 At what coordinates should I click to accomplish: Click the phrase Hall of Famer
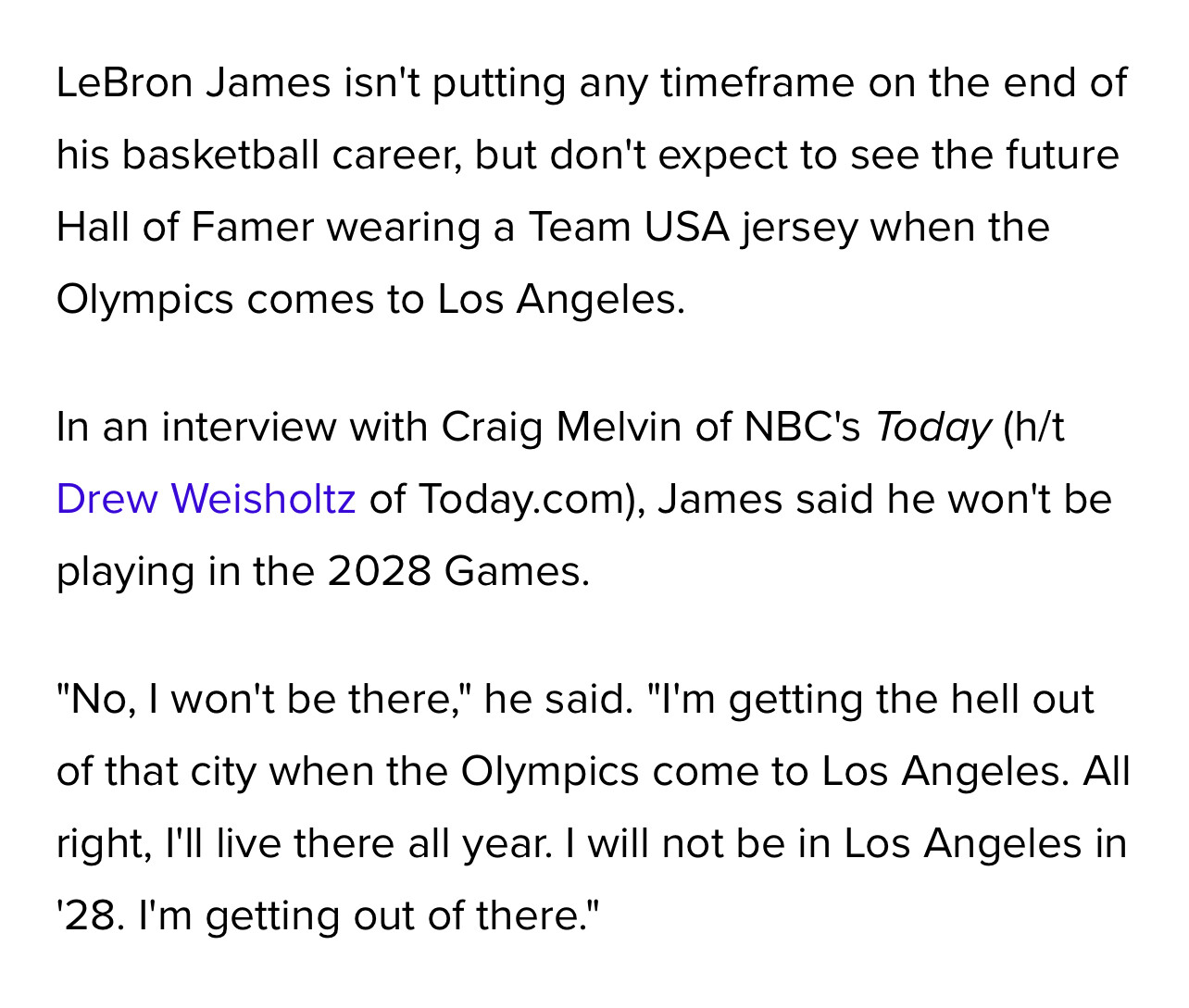pos(185,228)
